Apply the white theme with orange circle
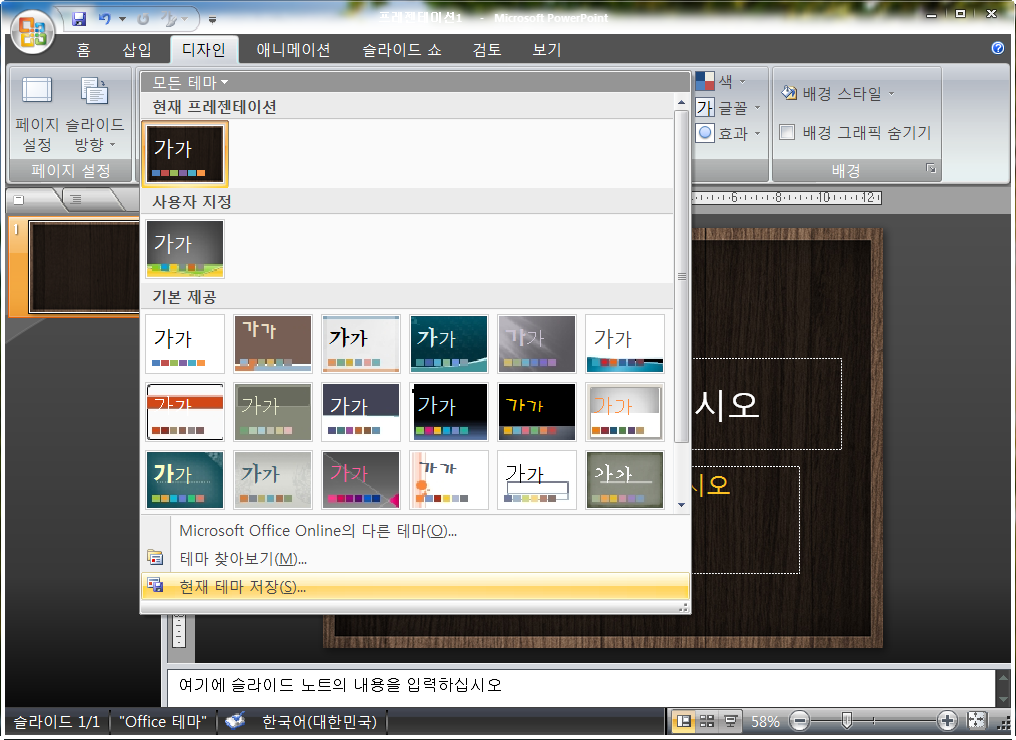 [448, 480]
